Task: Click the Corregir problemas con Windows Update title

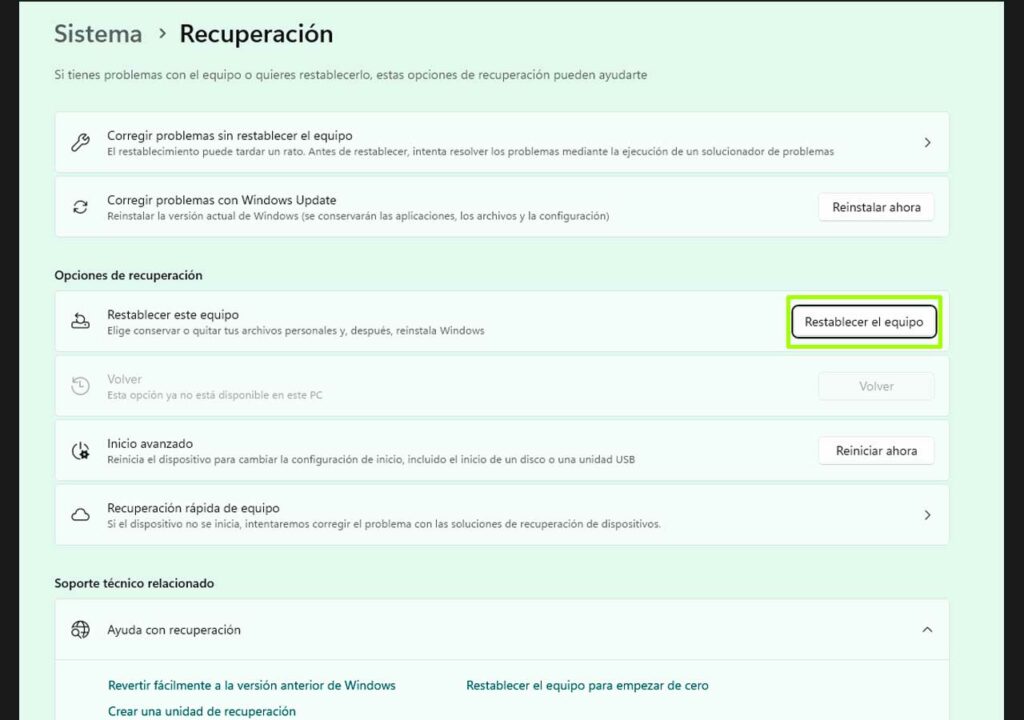Action: point(221,200)
